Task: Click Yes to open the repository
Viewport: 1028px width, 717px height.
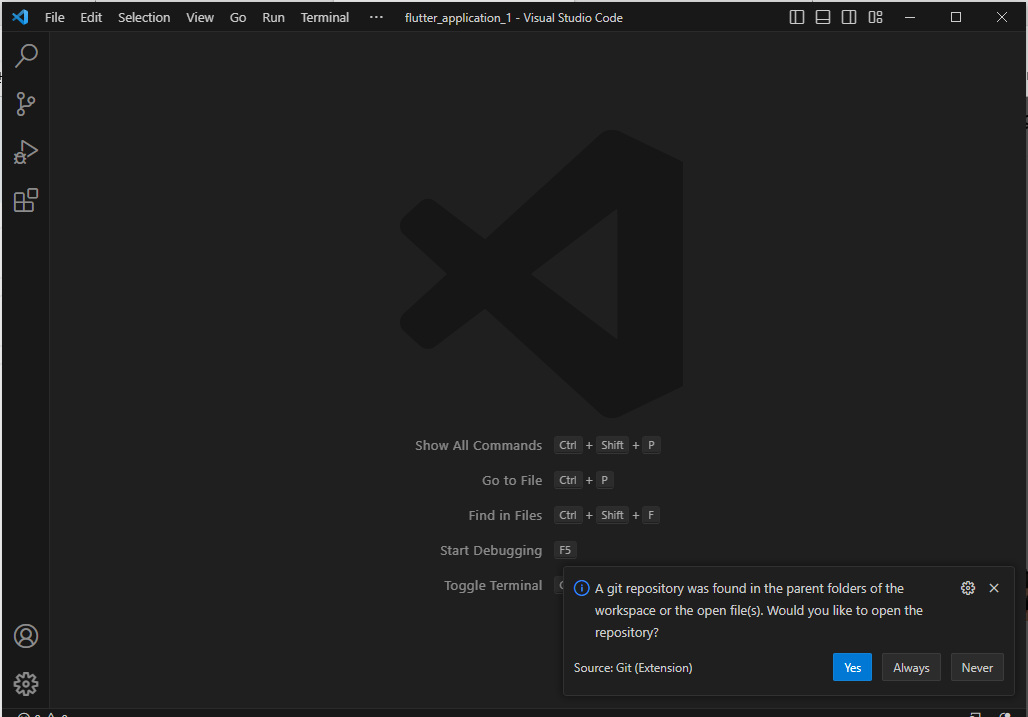Action: (852, 667)
